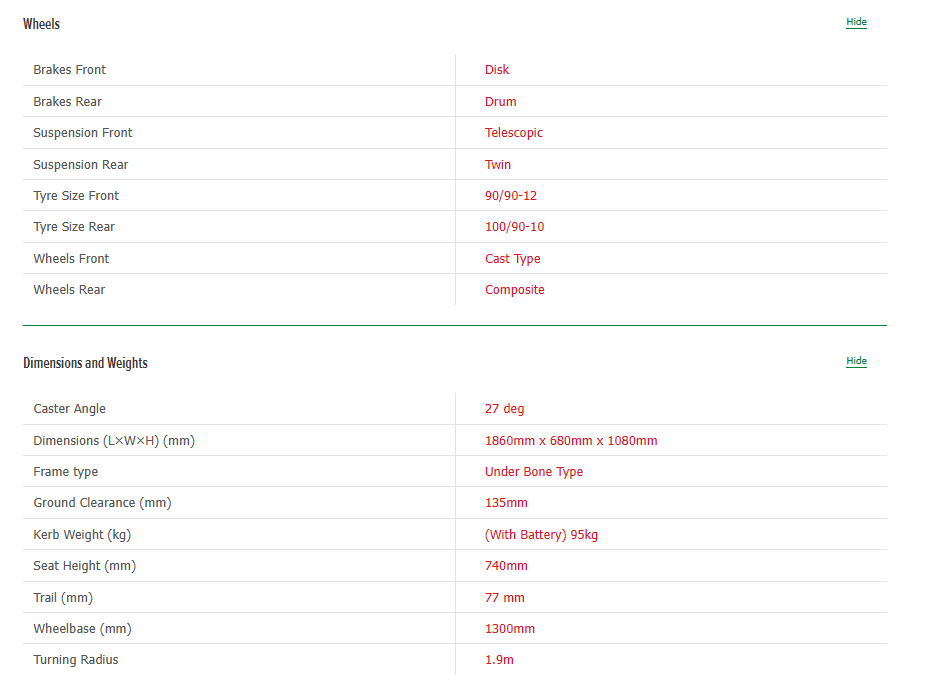
Task: Click the (With Battery) 95kg value
Action: click(x=541, y=535)
